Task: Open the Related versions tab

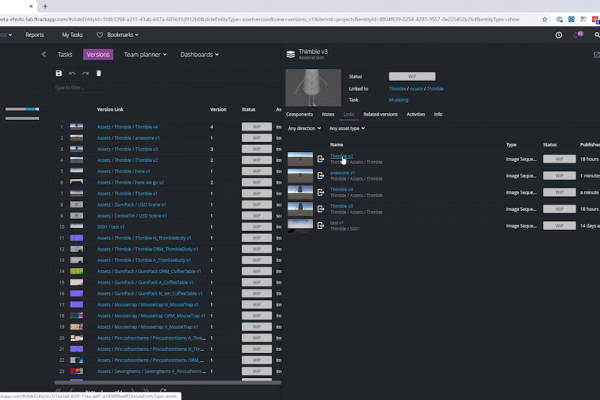Action: click(x=380, y=114)
